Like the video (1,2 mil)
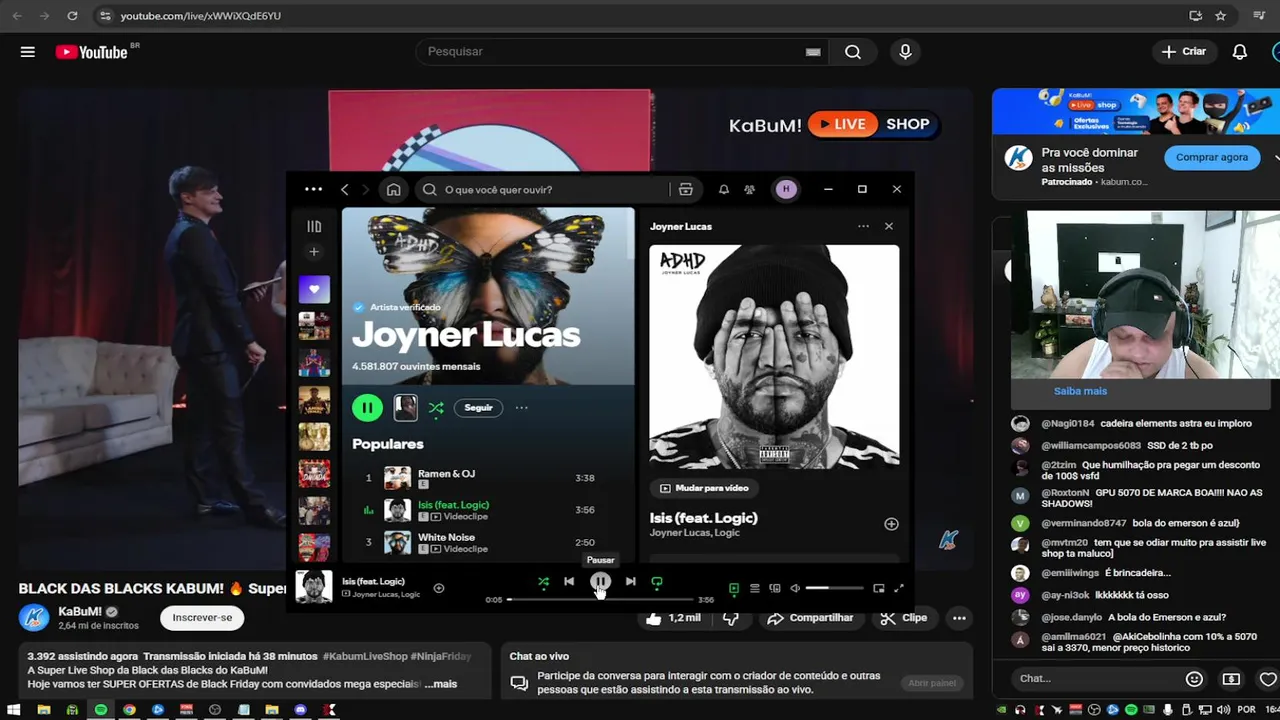The width and height of the screenshot is (1280, 720). point(674,618)
